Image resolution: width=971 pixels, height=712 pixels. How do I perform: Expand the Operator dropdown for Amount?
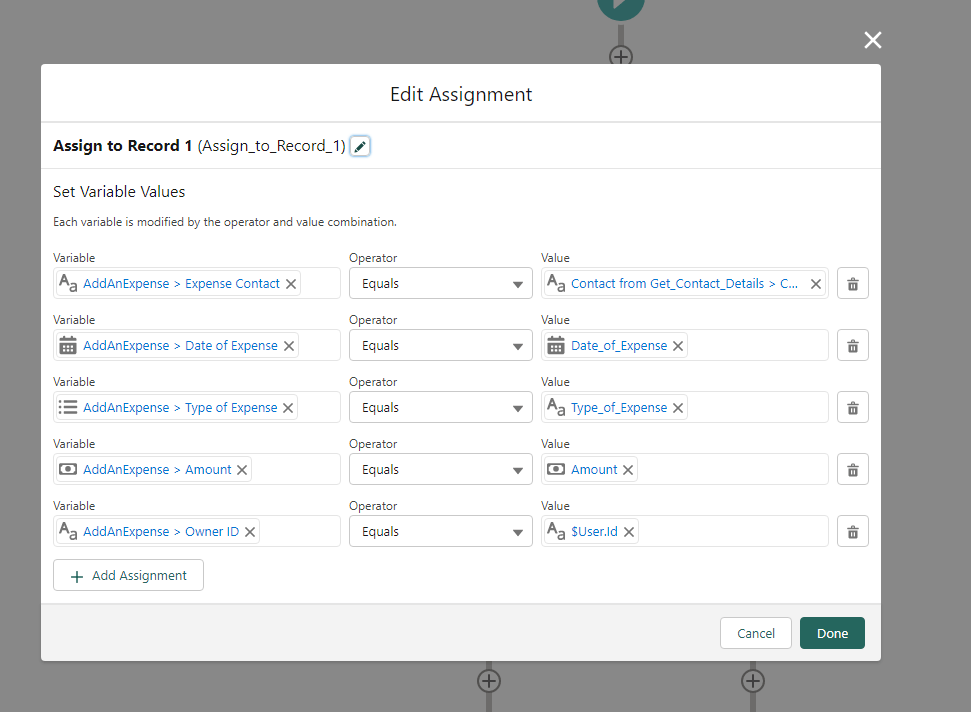click(440, 470)
